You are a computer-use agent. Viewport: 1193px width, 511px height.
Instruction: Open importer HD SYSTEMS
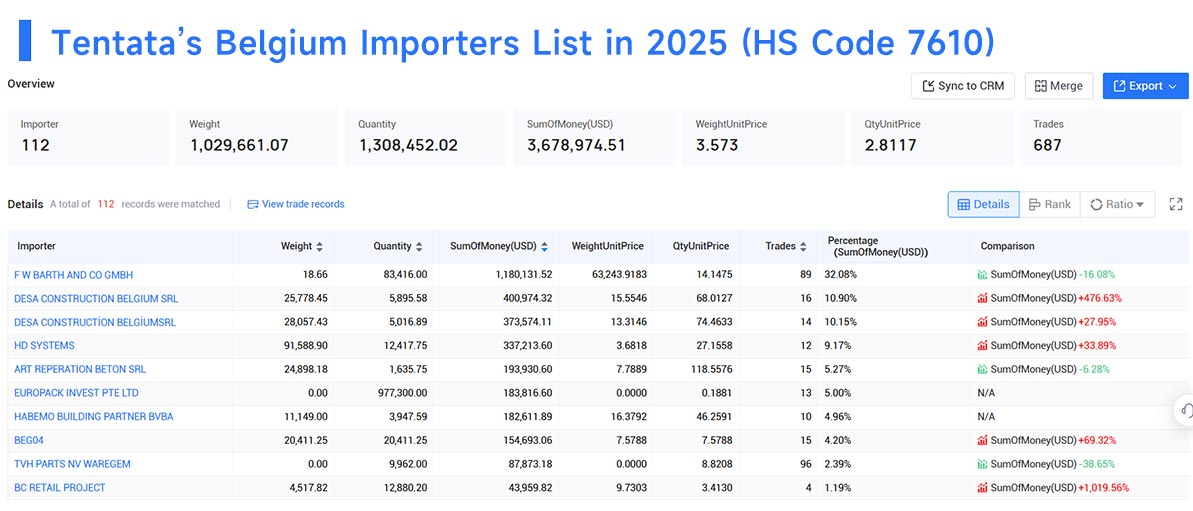click(x=44, y=345)
